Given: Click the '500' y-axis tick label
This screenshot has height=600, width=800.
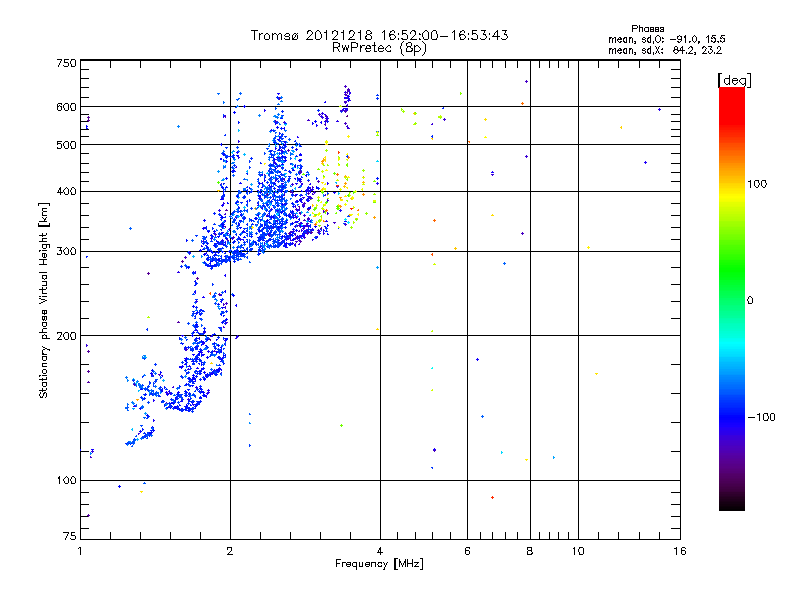Looking at the screenshot, I should (x=66, y=145).
